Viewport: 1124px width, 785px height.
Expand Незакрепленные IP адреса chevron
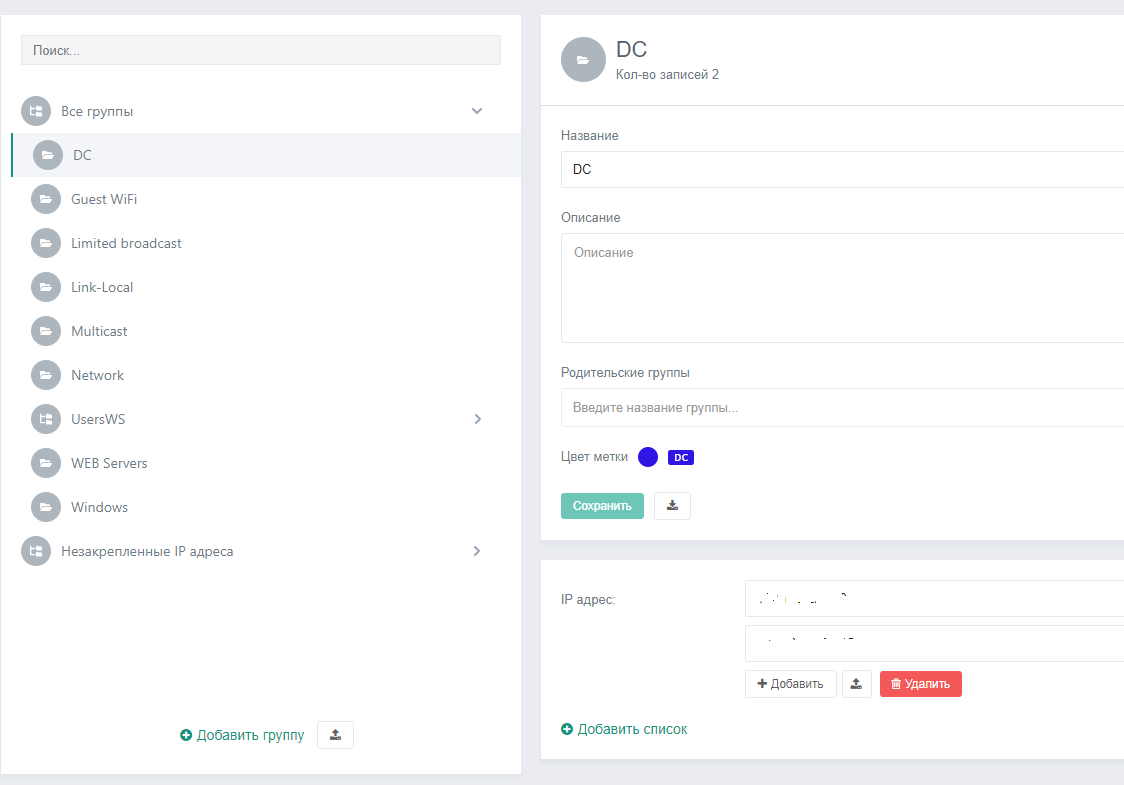(x=477, y=551)
